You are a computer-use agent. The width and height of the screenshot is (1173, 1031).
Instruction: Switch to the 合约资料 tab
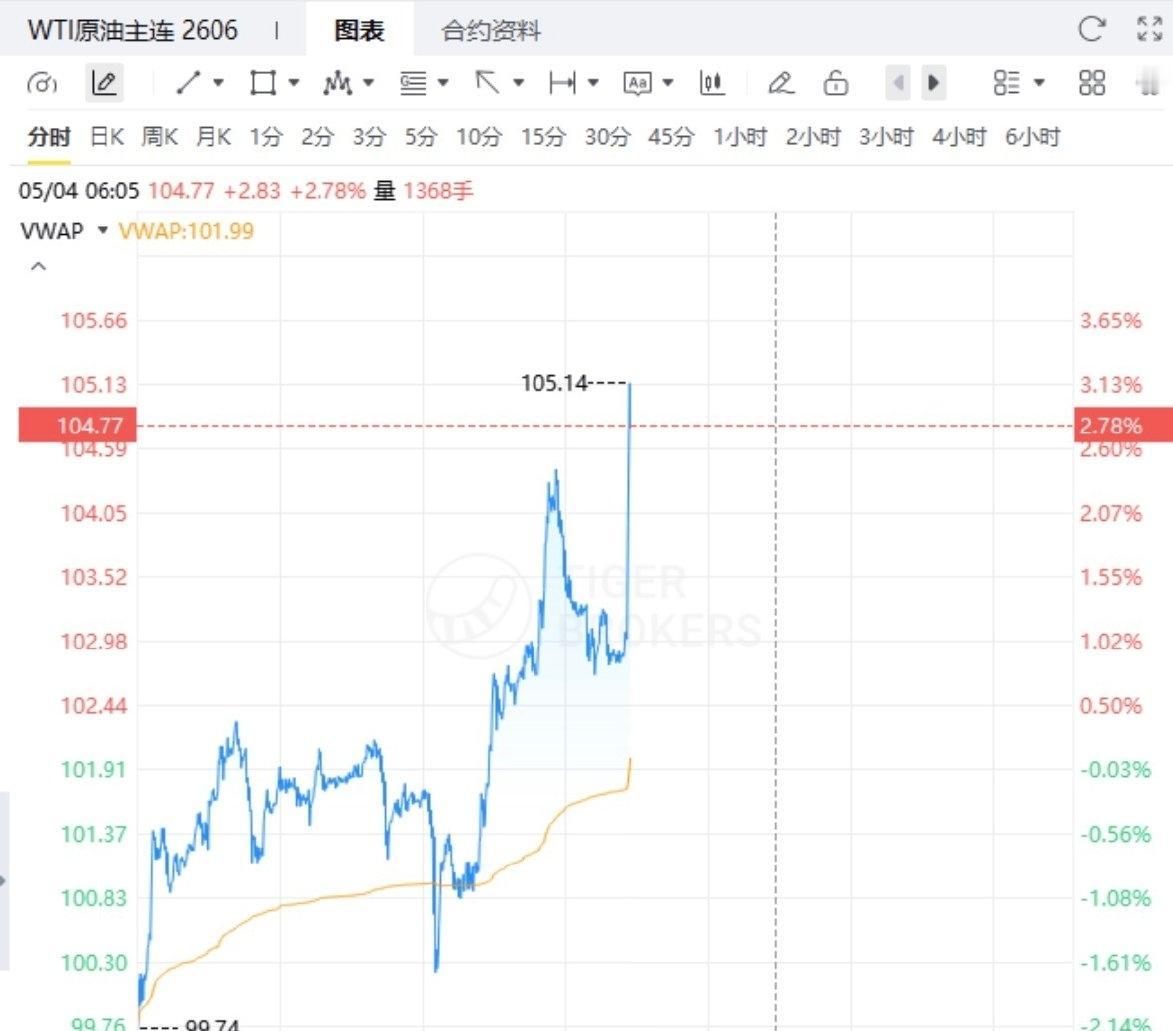(491, 31)
